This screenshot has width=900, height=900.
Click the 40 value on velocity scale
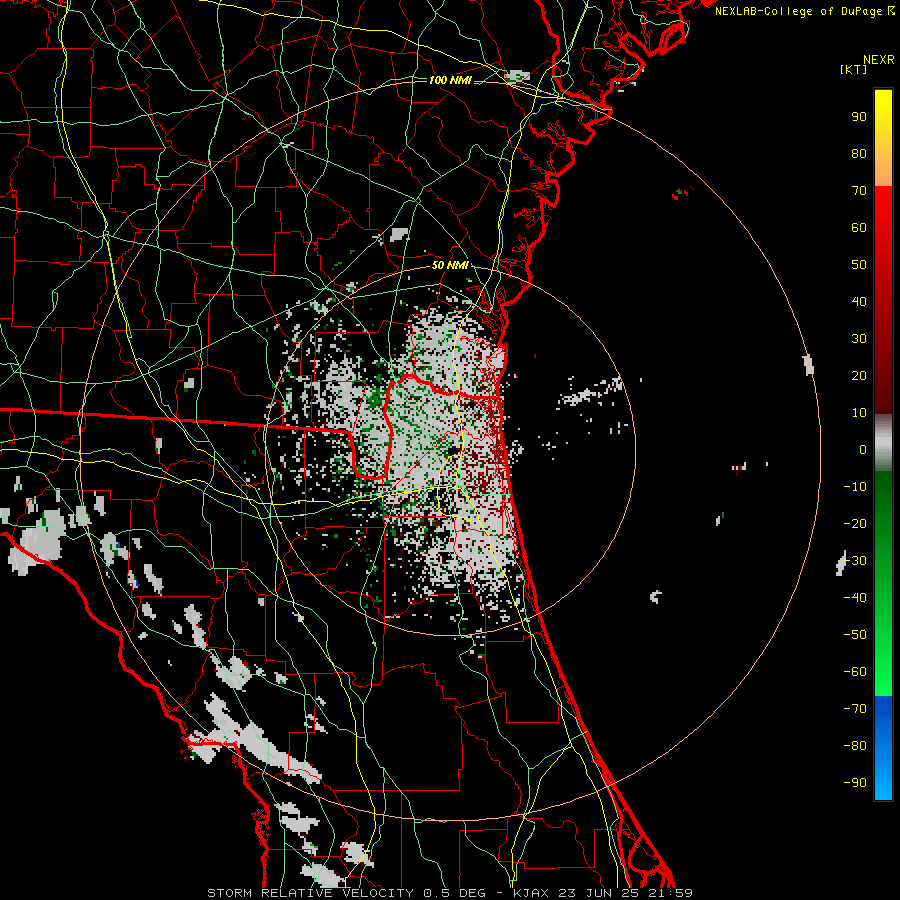[859, 302]
